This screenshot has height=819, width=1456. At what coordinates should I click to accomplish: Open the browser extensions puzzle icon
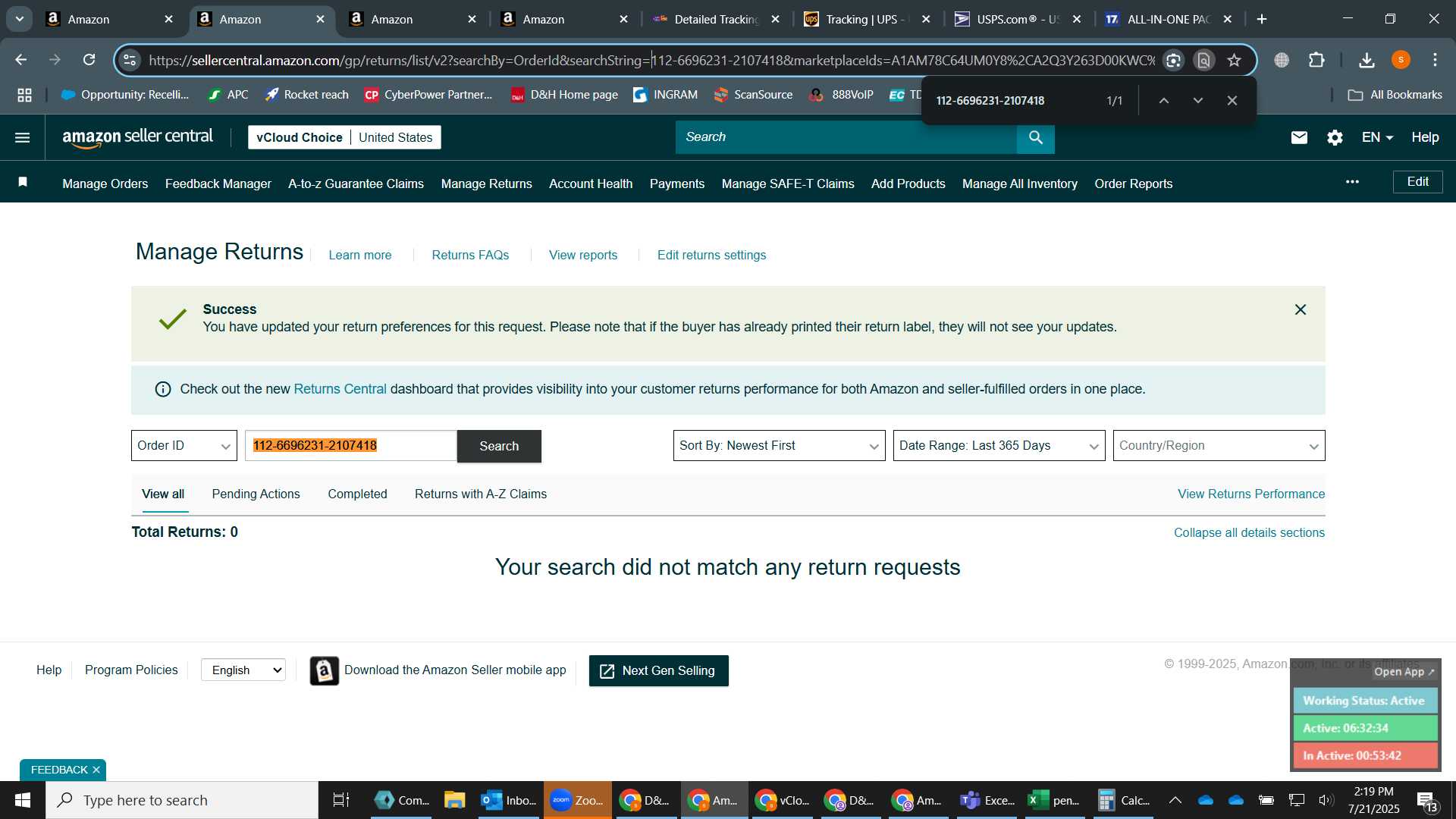tap(1316, 60)
